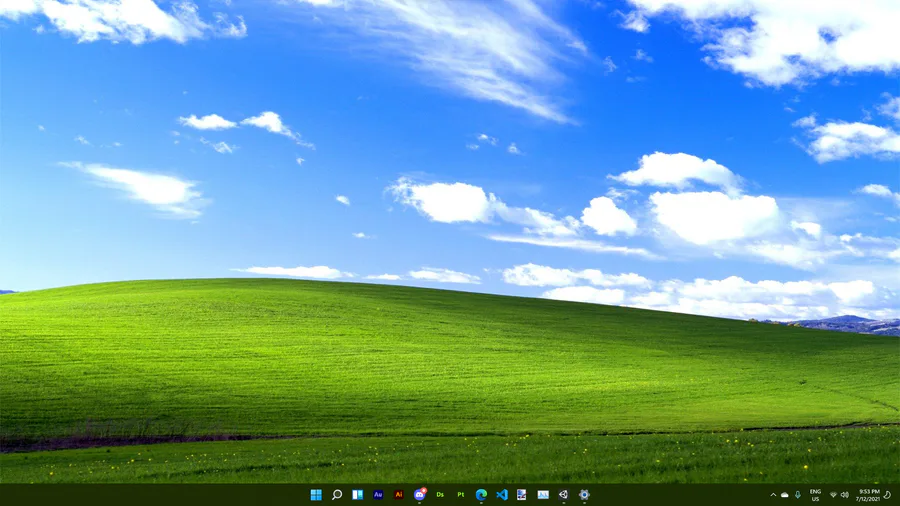The height and width of the screenshot is (506, 900).
Task: Click the microphone tray icon
Action: click(x=798, y=495)
